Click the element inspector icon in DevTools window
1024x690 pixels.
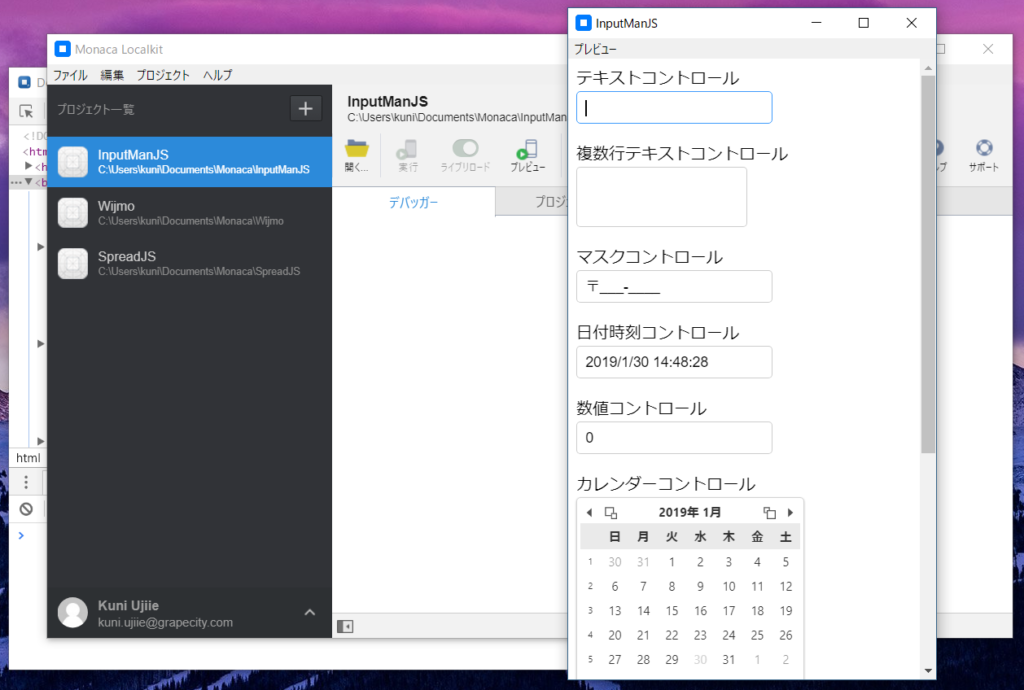pos(26,111)
